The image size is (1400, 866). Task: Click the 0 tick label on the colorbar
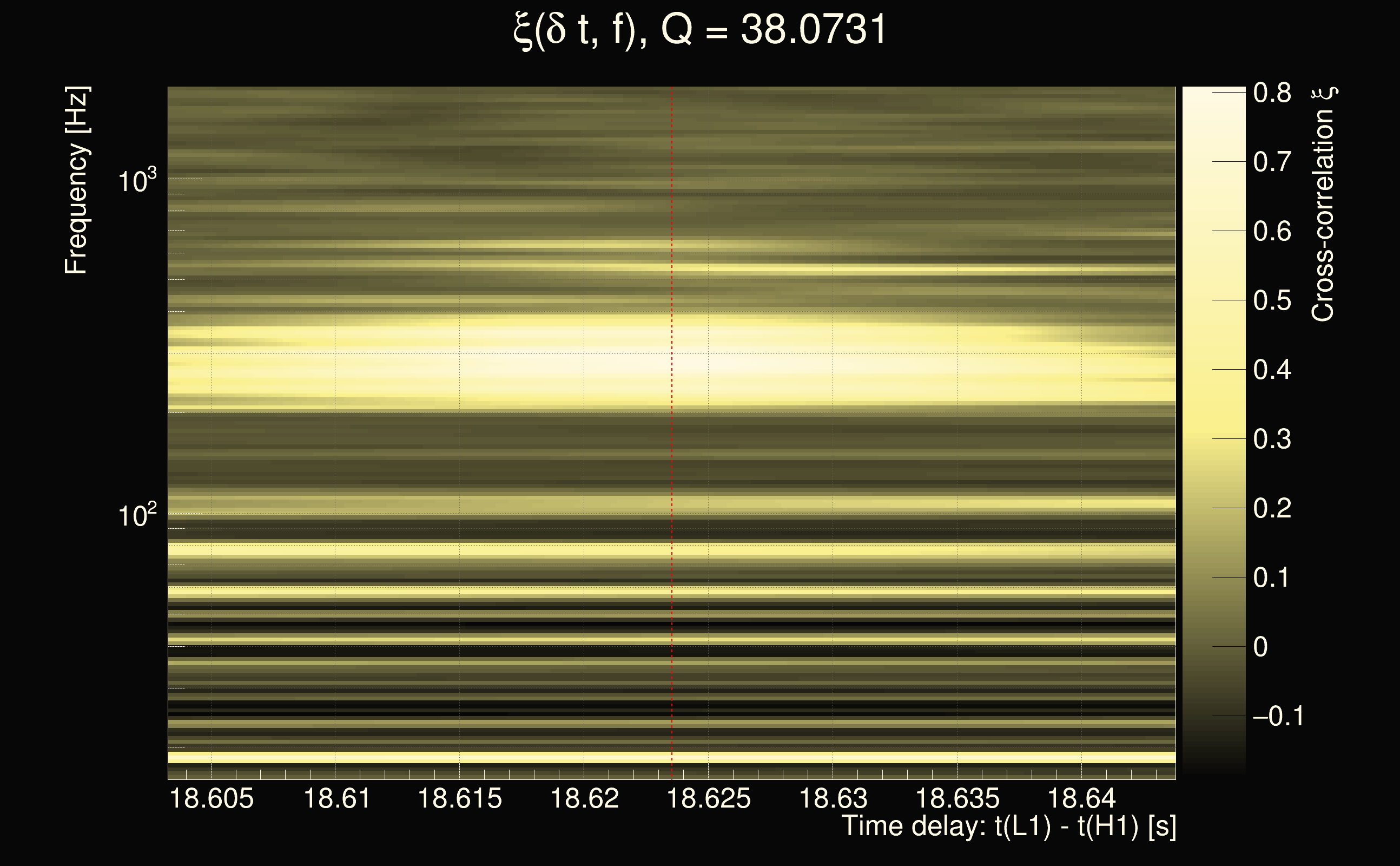[1260, 647]
